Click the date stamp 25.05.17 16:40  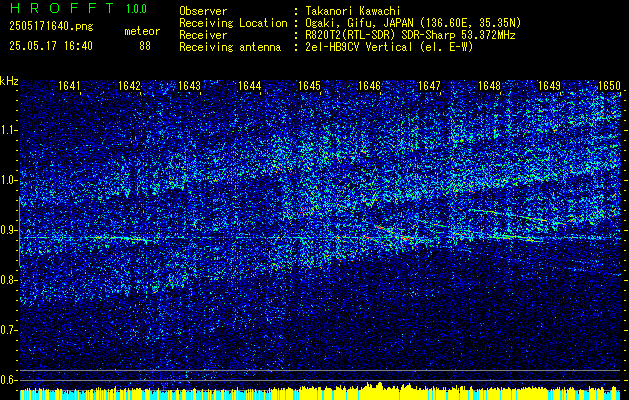click(51, 46)
